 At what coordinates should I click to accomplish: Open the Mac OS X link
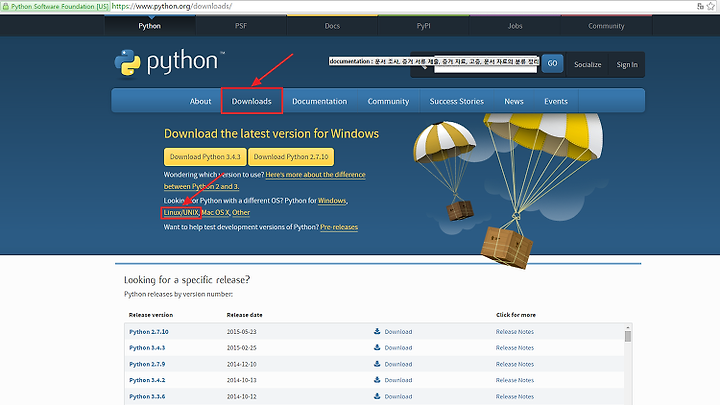(215, 213)
